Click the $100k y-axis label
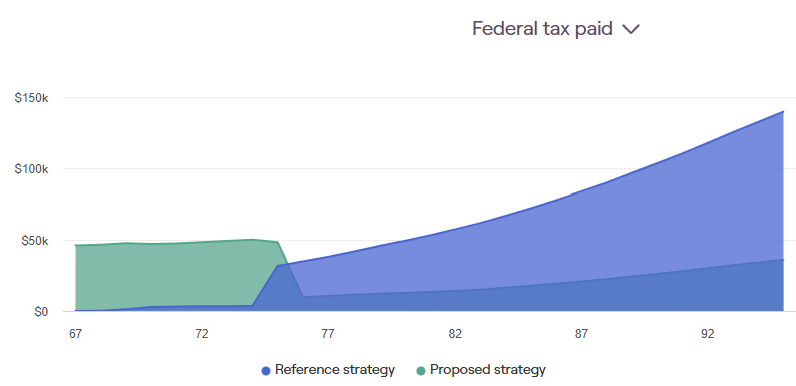796x386 pixels. coord(31,169)
